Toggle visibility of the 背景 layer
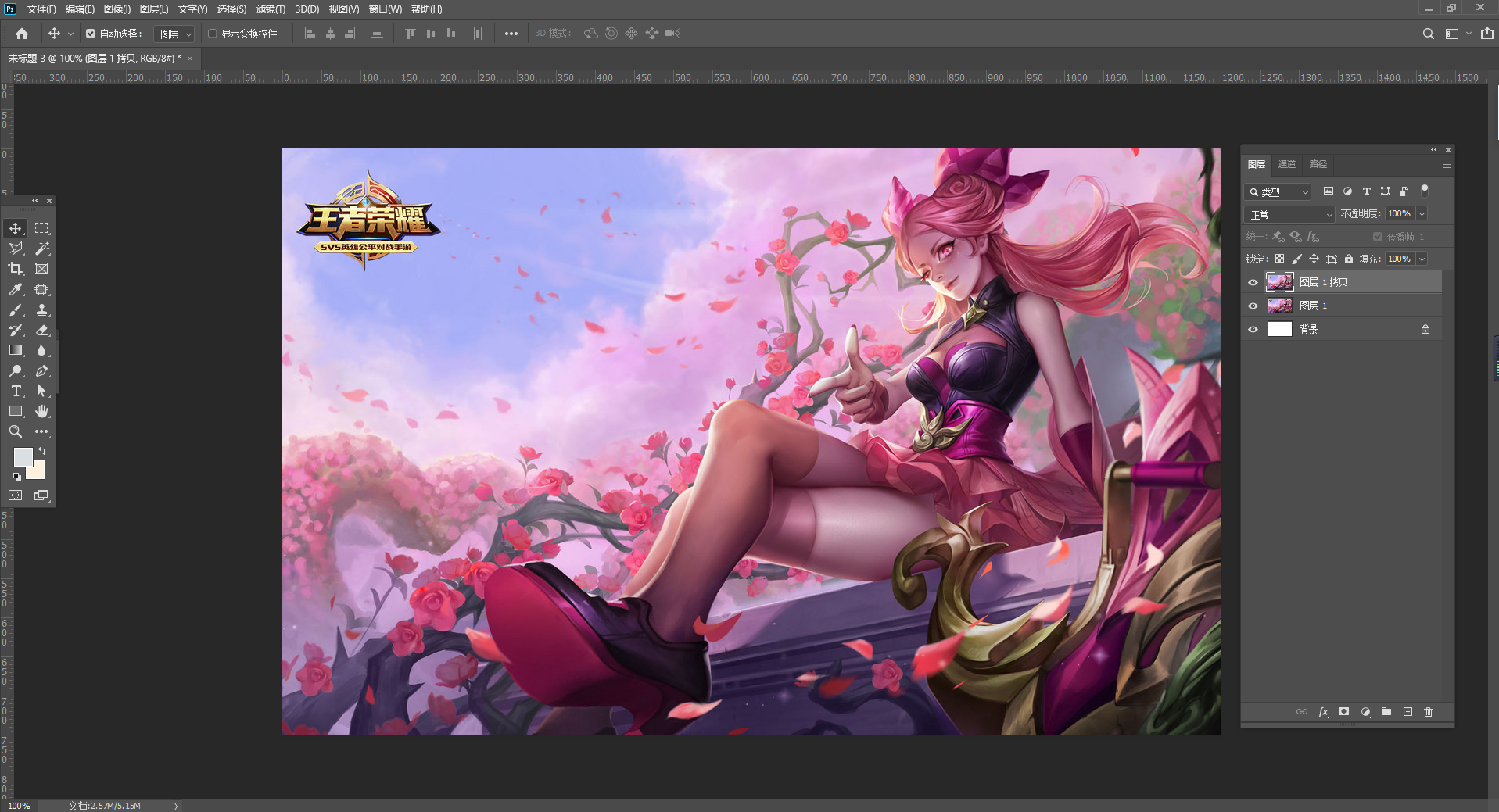This screenshot has width=1499, height=812. point(1253,329)
